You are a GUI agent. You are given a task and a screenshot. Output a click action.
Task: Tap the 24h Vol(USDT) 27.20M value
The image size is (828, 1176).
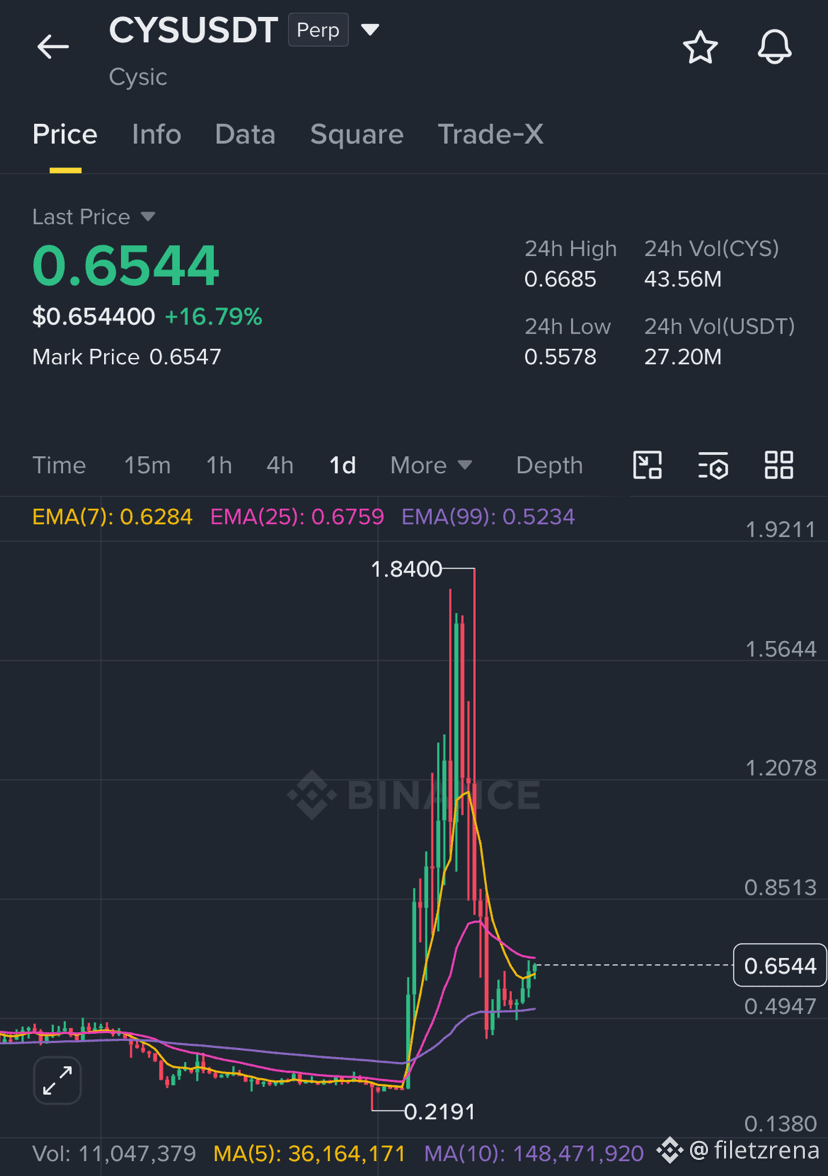pos(682,357)
